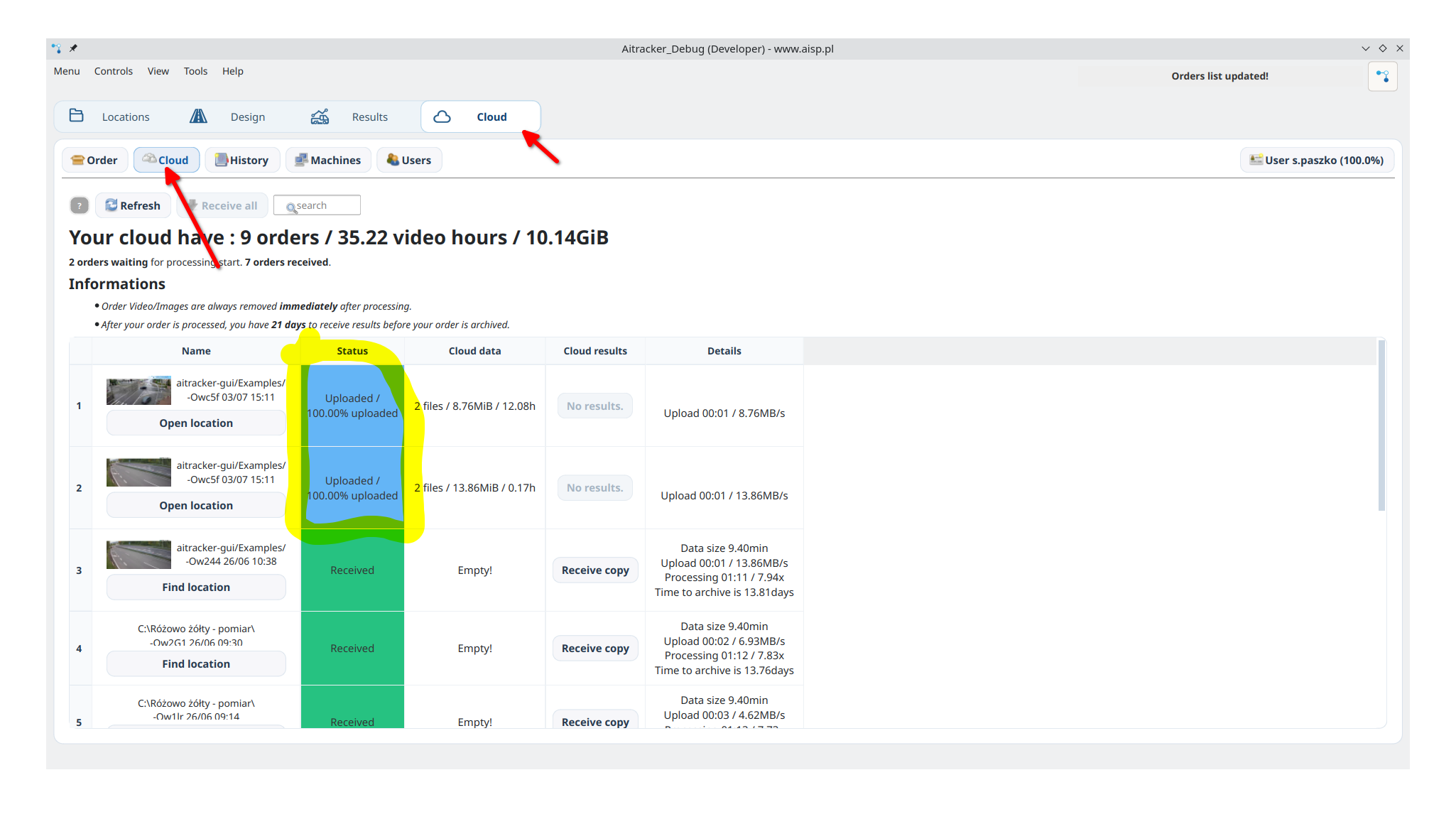1456x824 pixels.
Task: Click the Aitracker logo button top right
Action: click(x=1382, y=76)
